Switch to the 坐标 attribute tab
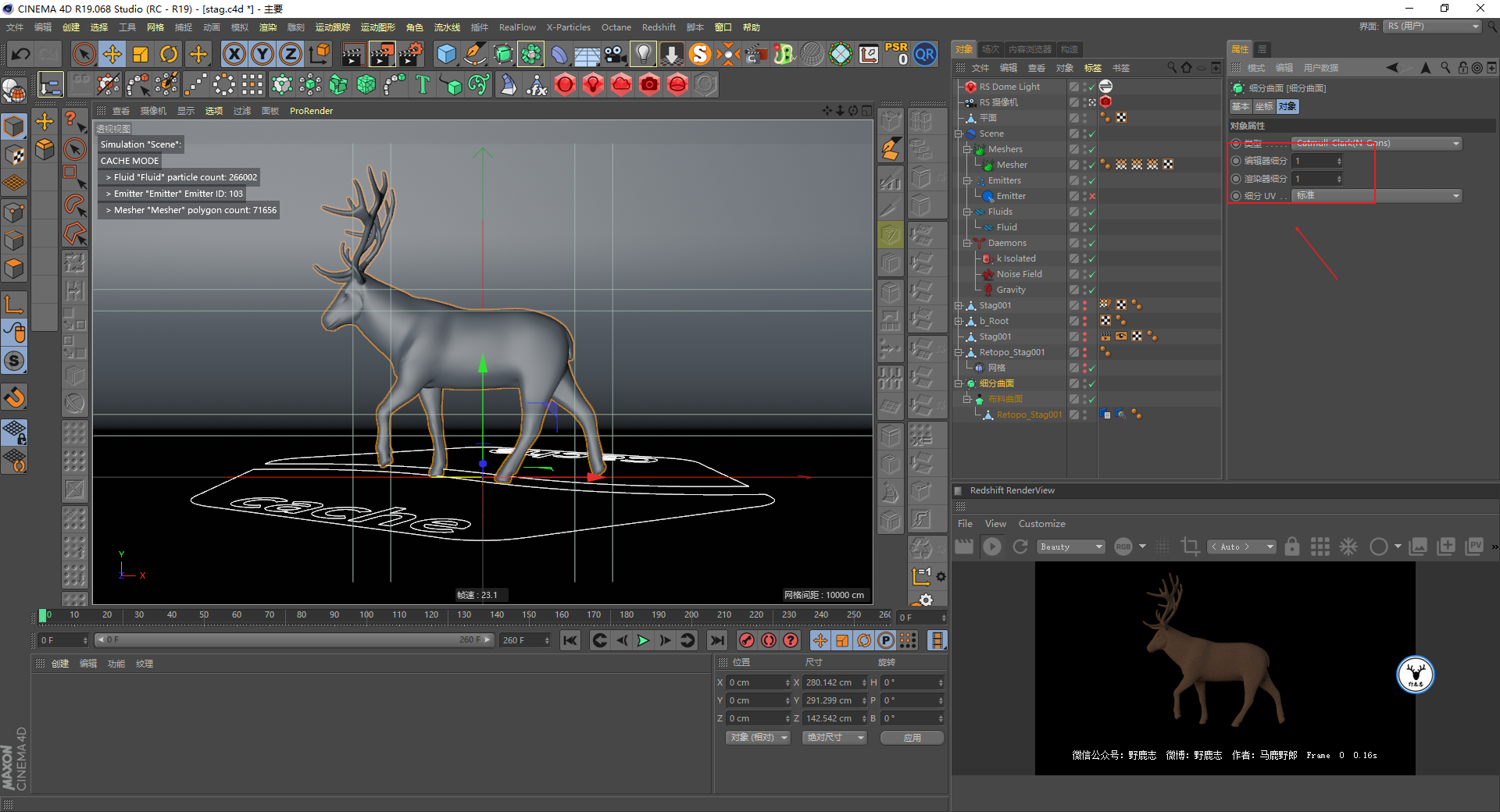 (x=1263, y=107)
